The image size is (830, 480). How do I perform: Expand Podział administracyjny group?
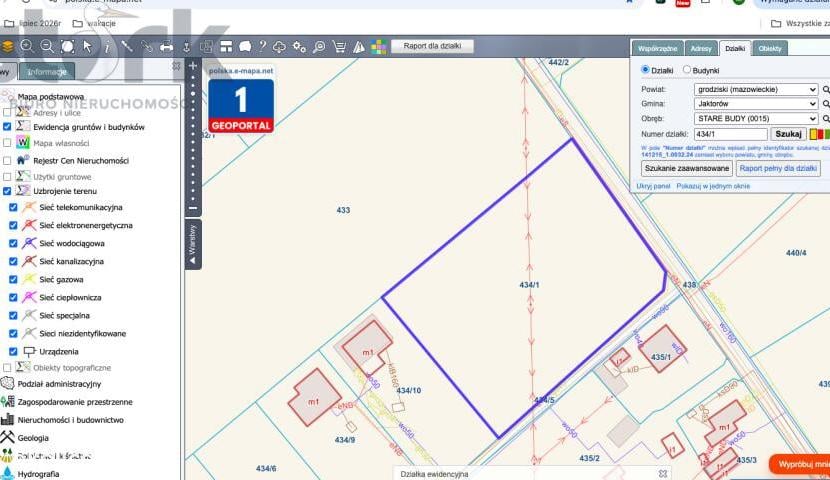(x=59, y=384)
